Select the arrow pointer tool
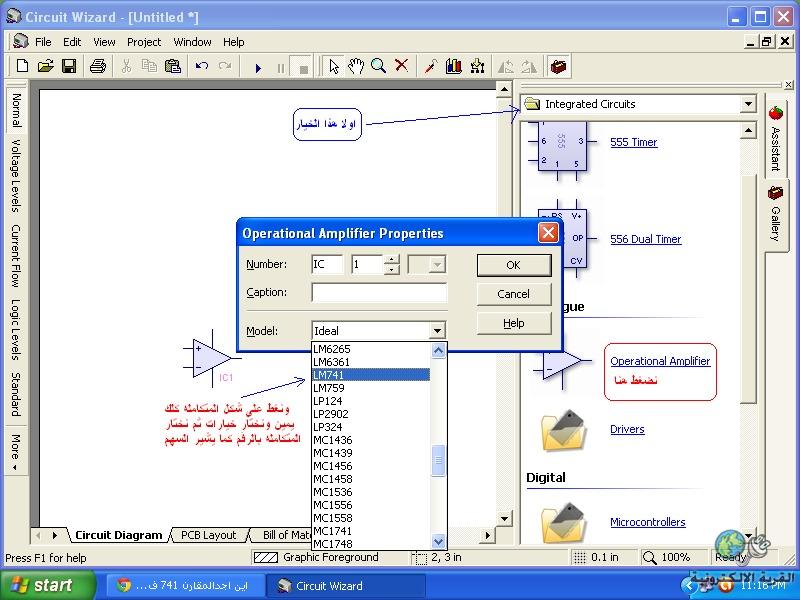Viewport: 800px width, 600px height. pyautogui.click(x=334, y=66)
